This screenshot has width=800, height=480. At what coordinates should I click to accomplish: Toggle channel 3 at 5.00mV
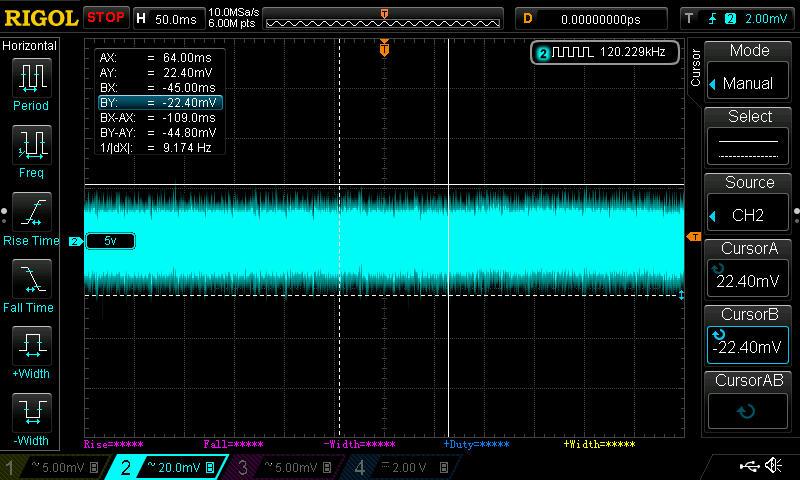tap(288, 466)
